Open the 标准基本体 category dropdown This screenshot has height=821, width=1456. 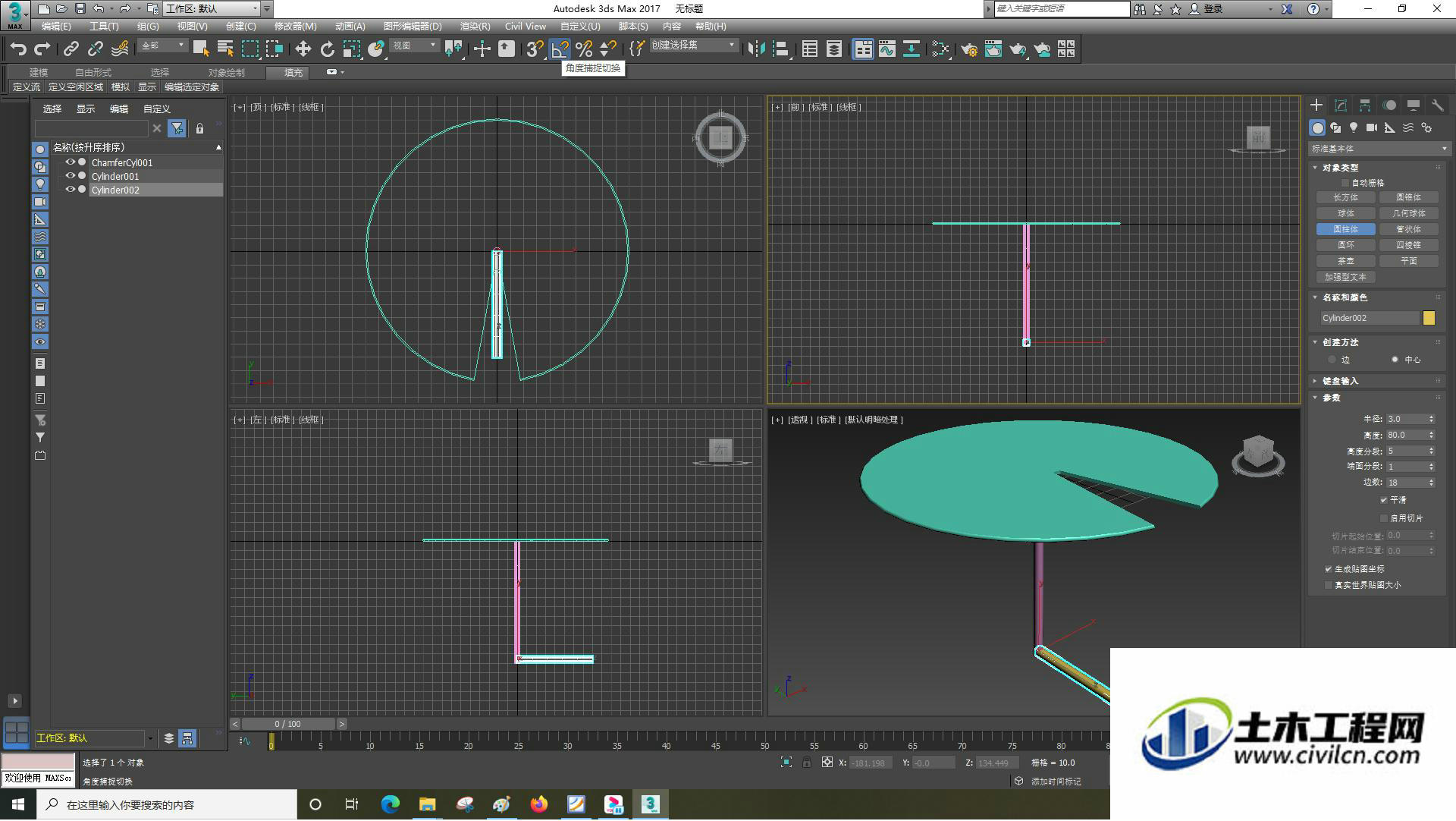1379,149
